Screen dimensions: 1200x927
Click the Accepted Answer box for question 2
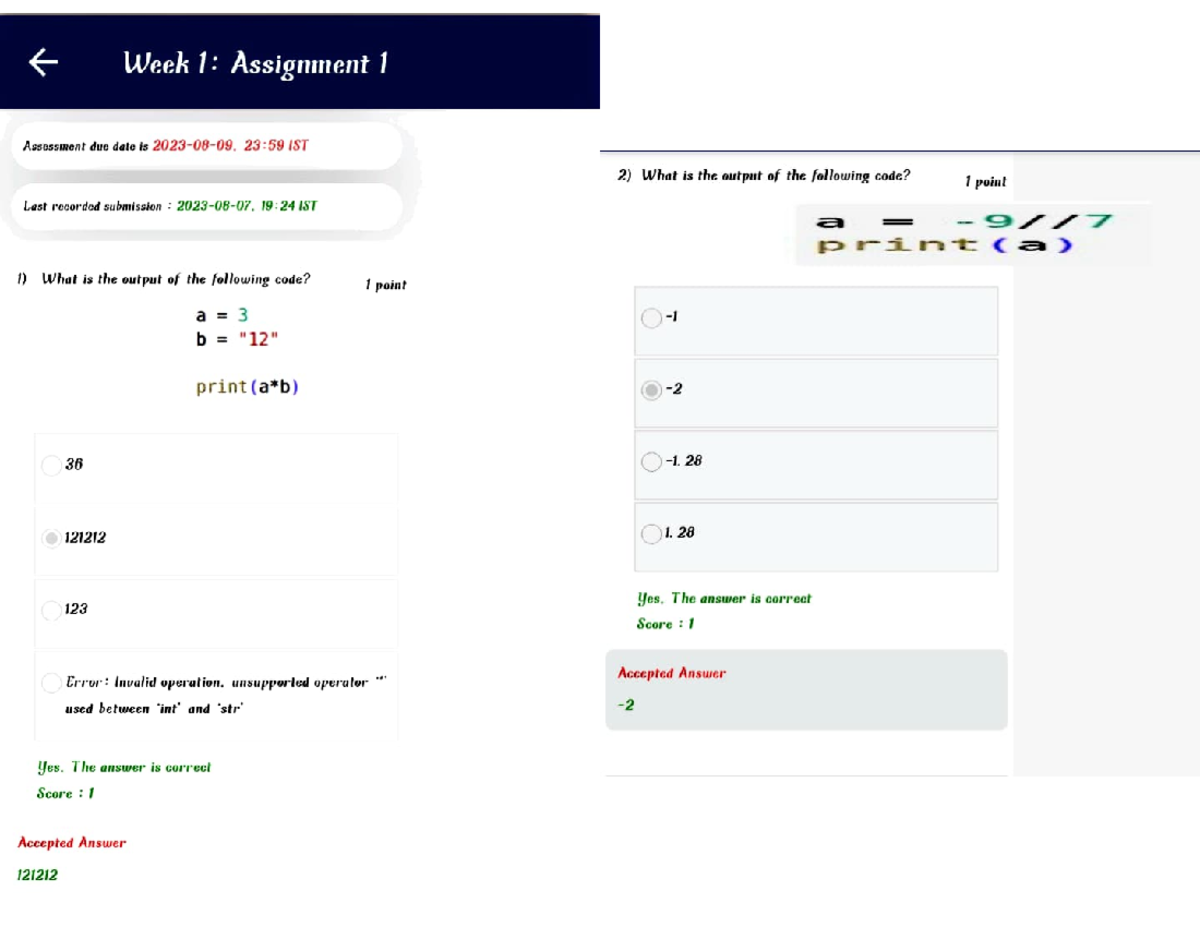click(806, 690)
